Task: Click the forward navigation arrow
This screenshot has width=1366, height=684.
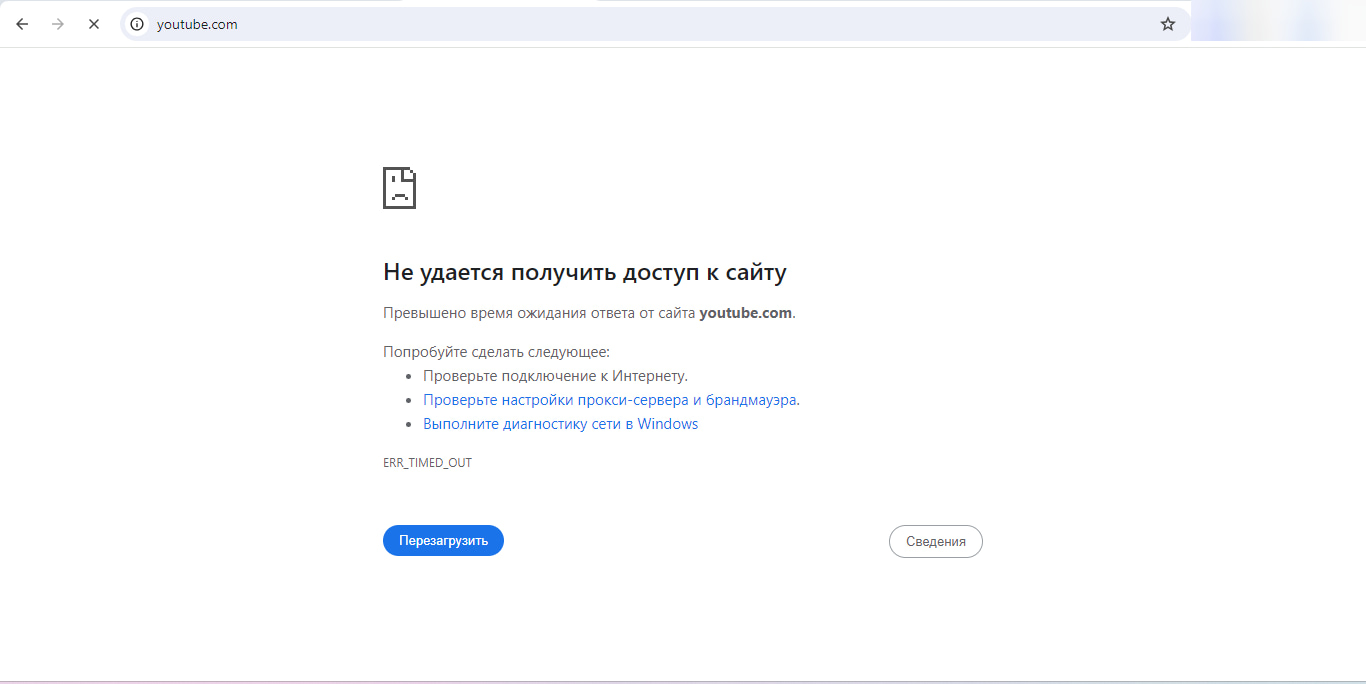Action: coord(58,24)
